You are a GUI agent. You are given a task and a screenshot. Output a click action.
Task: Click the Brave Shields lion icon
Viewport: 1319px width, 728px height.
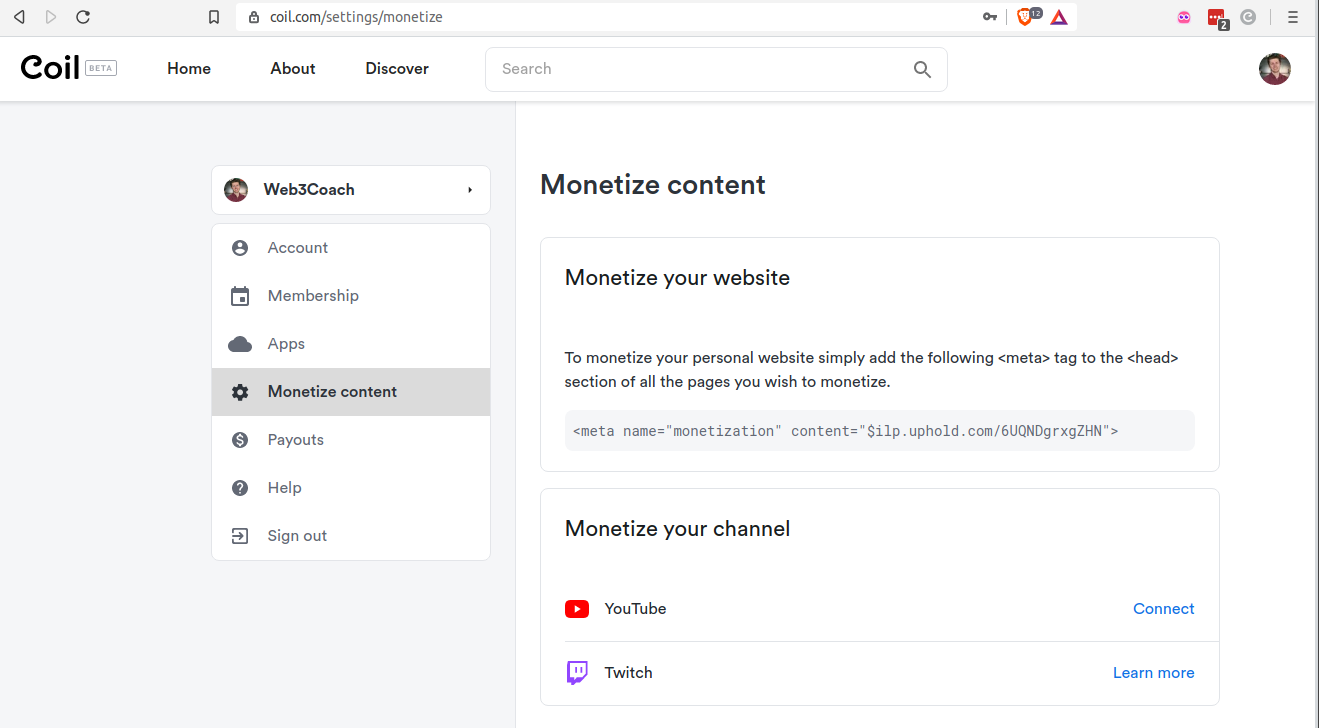[1024, 17]
